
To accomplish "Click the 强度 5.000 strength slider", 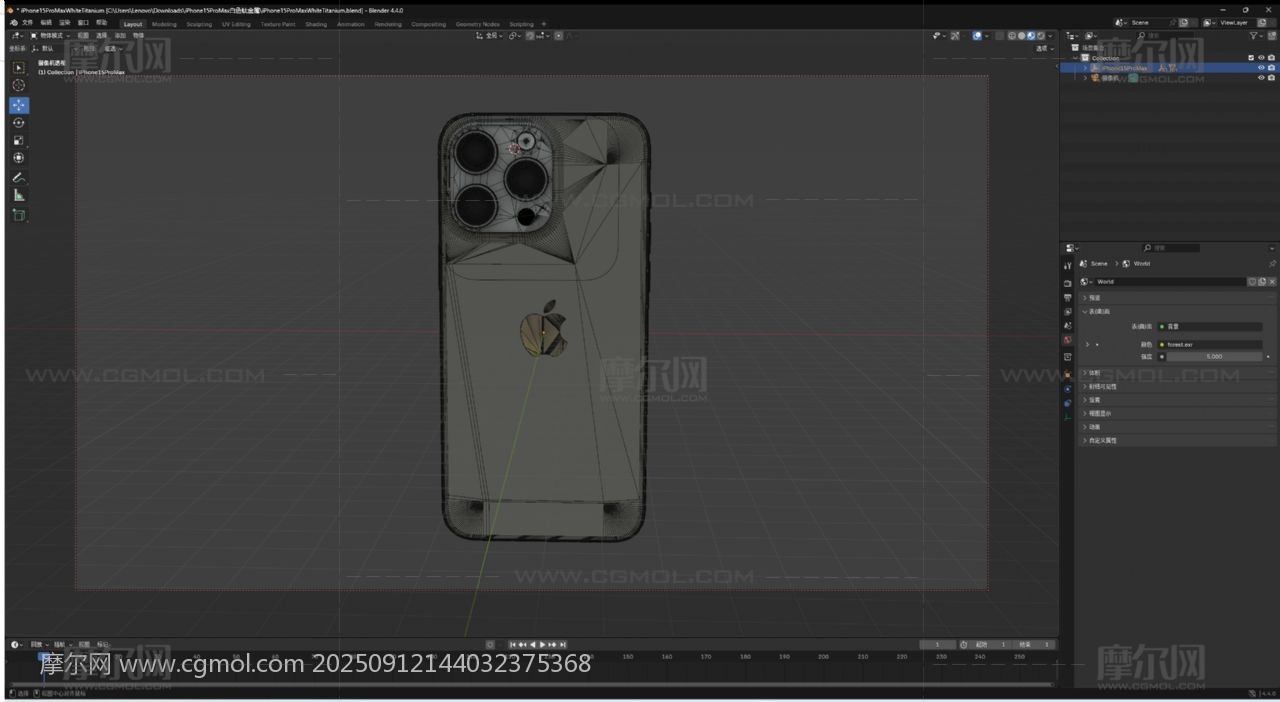I will pyautogui.click(x=1214, y=356).
